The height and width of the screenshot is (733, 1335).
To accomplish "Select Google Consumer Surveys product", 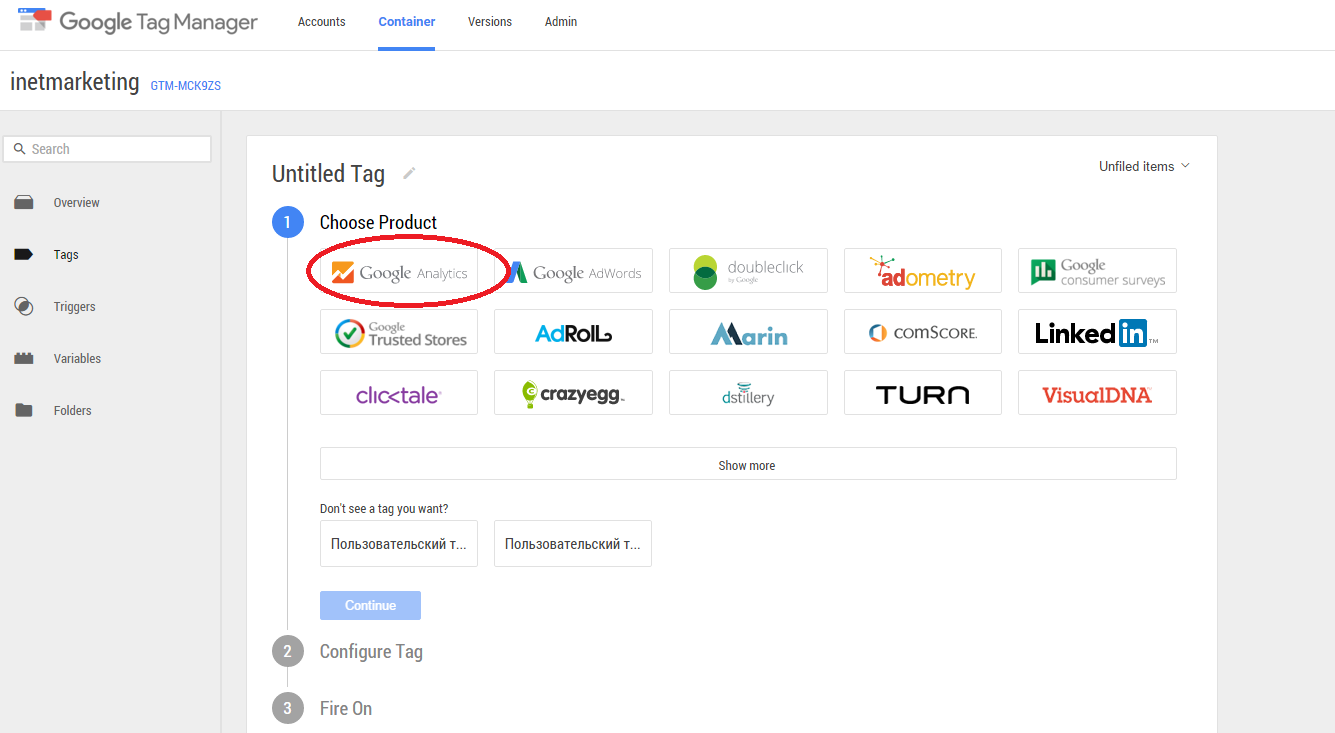I will pyautogui.click(x=1097, y=271).
